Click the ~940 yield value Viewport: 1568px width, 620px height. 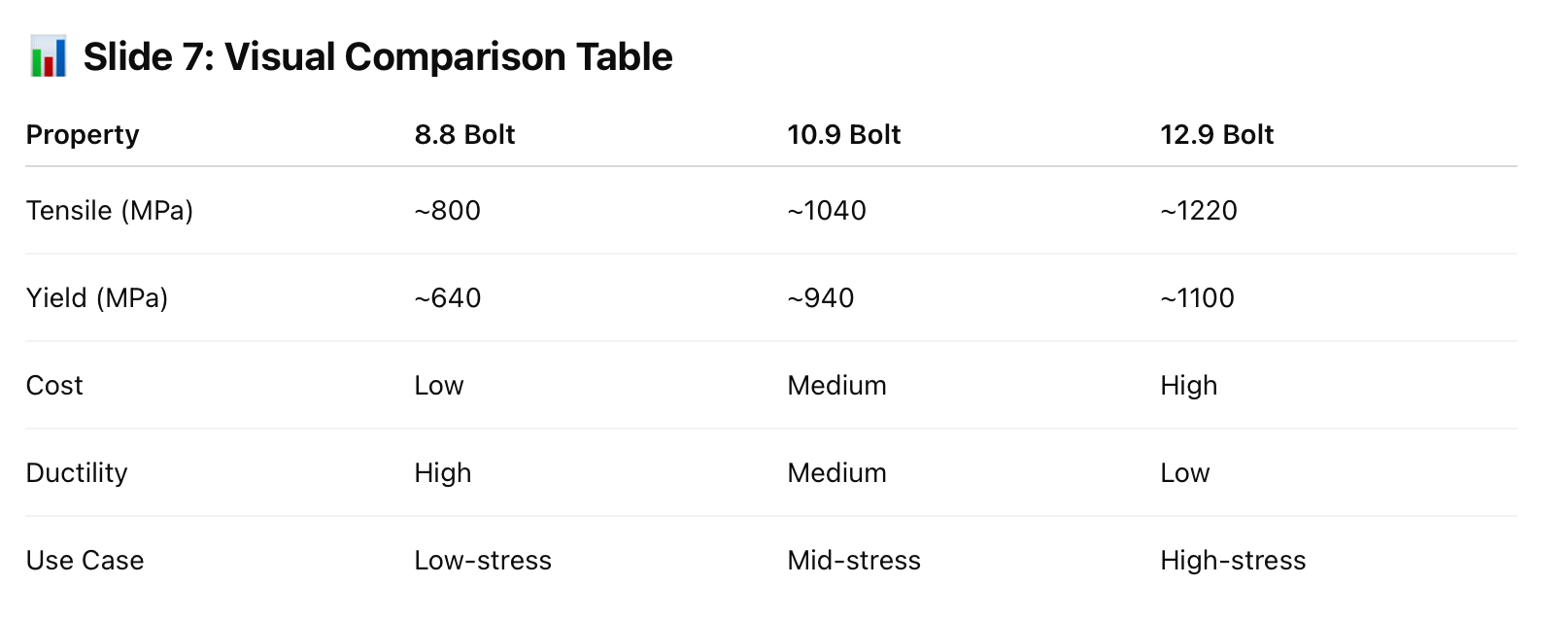click(821, 298)
